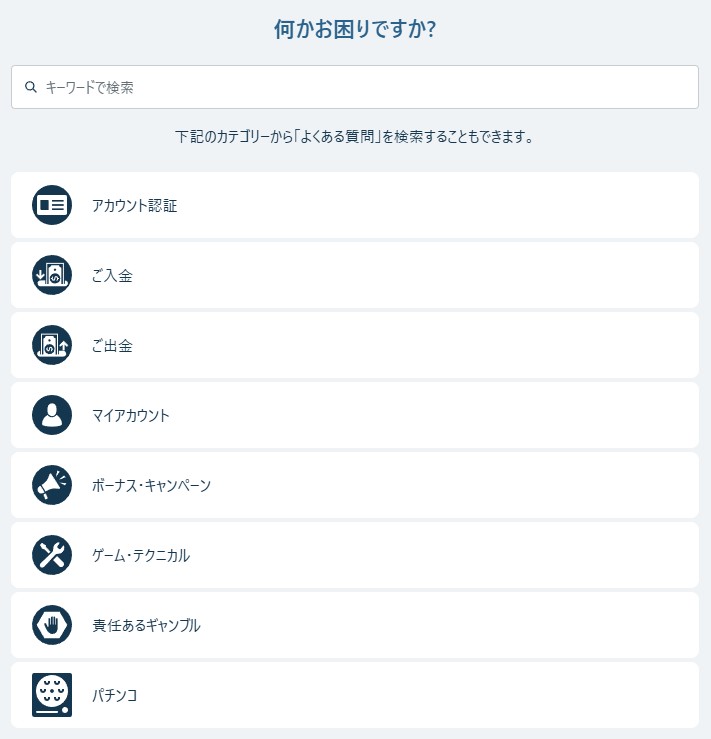Select the パチンコ category label
This screenshot has width=711, height=739.
(114, 695)
